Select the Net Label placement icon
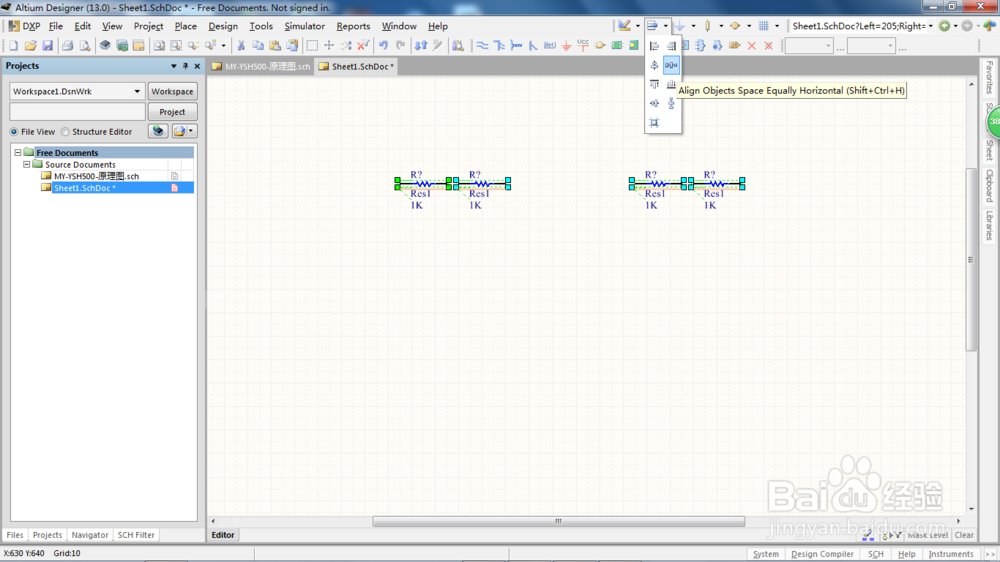The height and width of the screenshot is (562, 1000). (550, 46)
